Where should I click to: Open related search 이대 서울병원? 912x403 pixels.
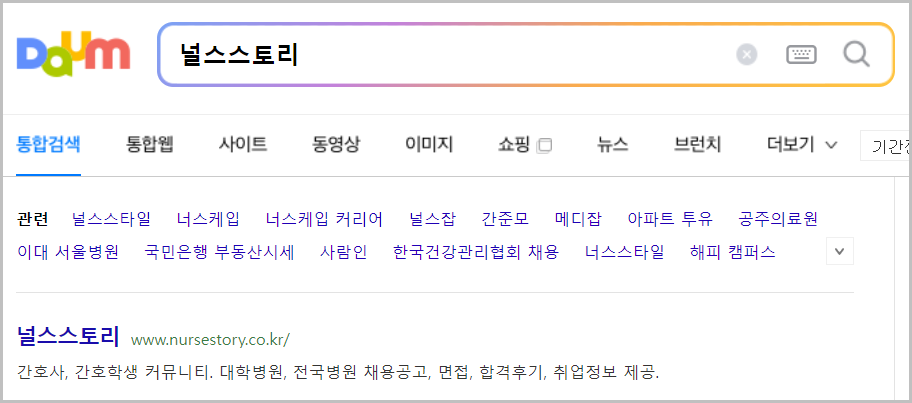tap(68, 252)
